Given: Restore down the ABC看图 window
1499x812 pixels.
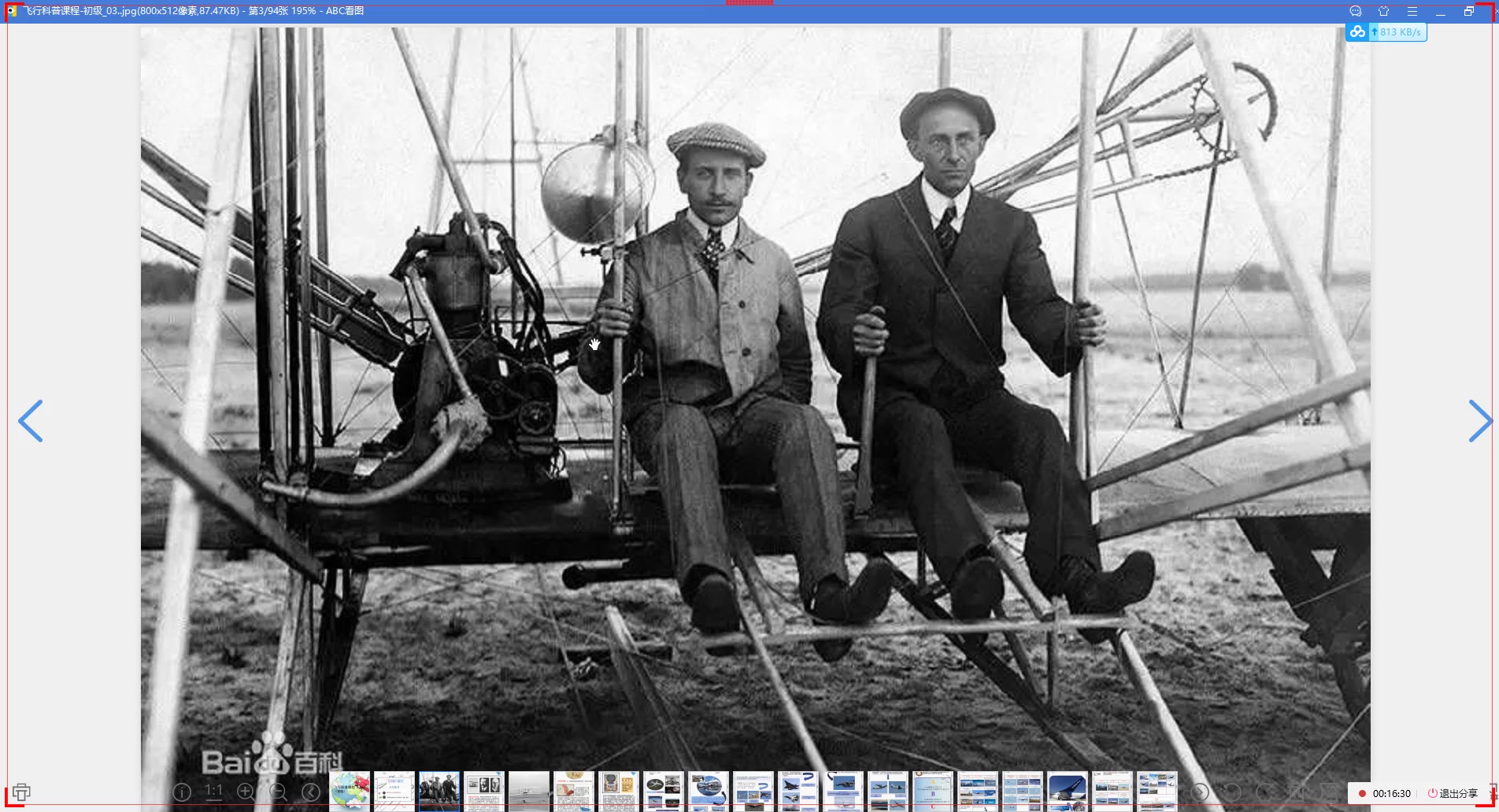Looking at the screenshot, I should tap(1468, 11).
